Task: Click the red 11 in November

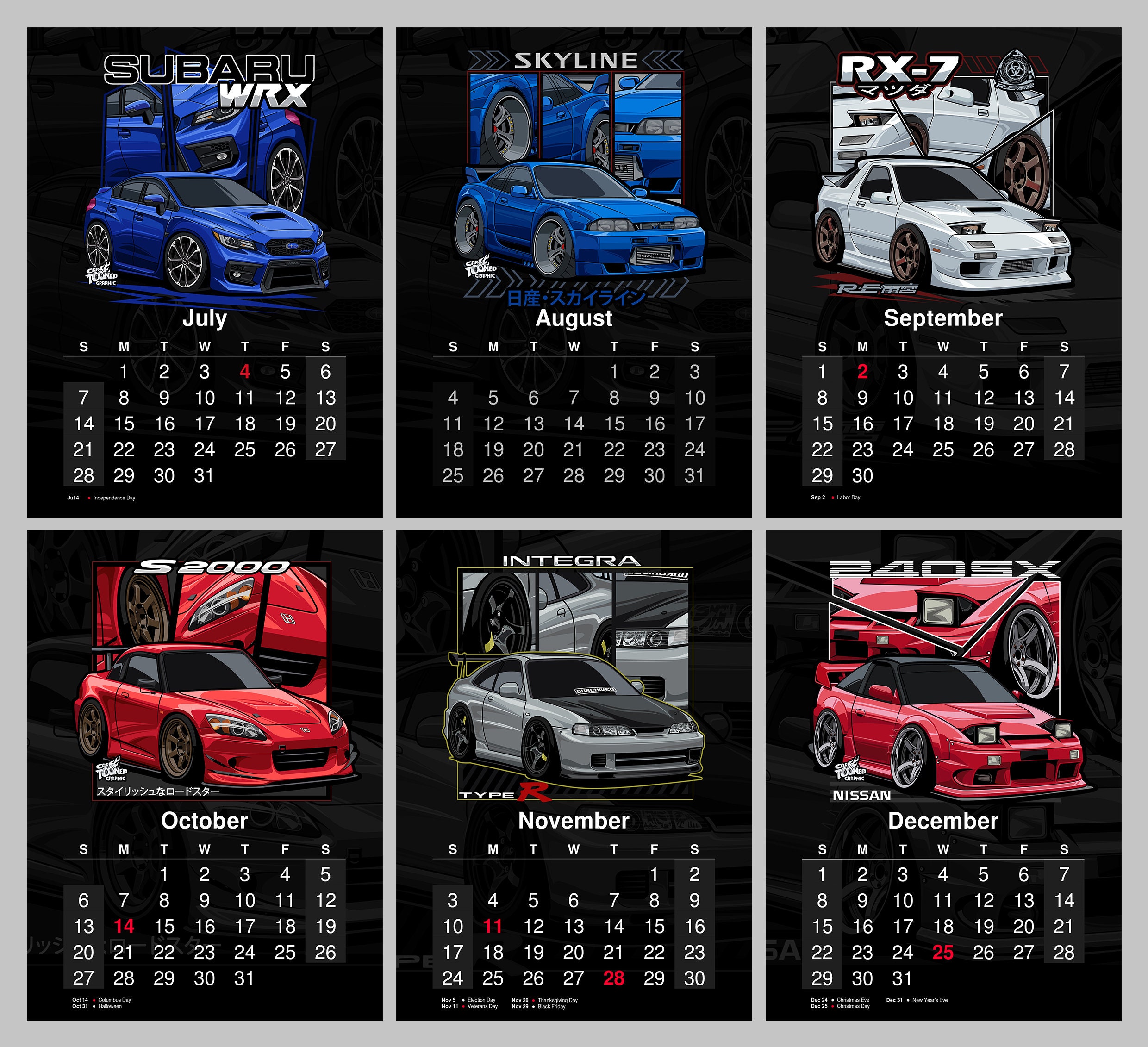Action: (493, 926)
